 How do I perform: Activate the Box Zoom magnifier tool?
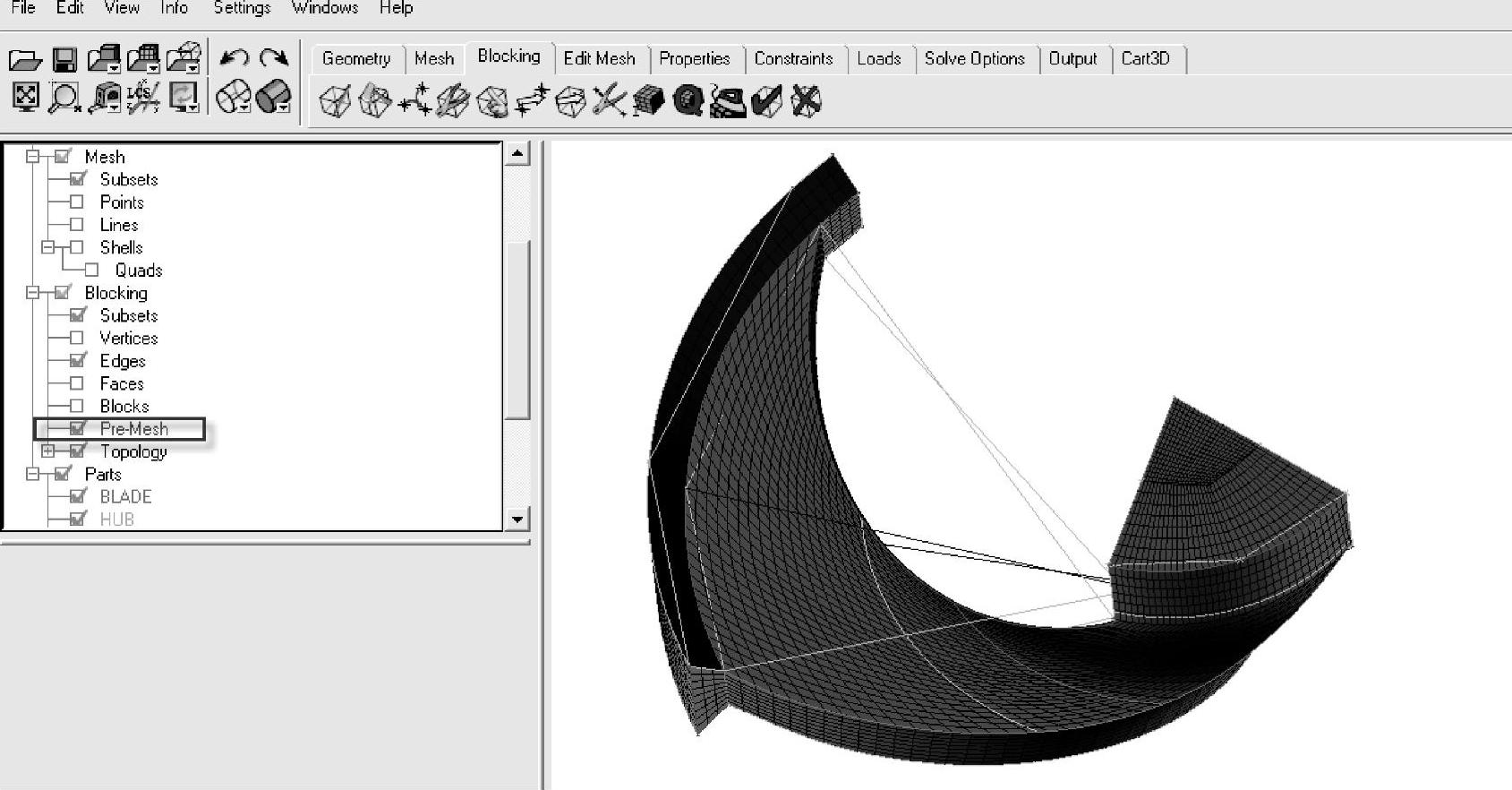[64, 98]
